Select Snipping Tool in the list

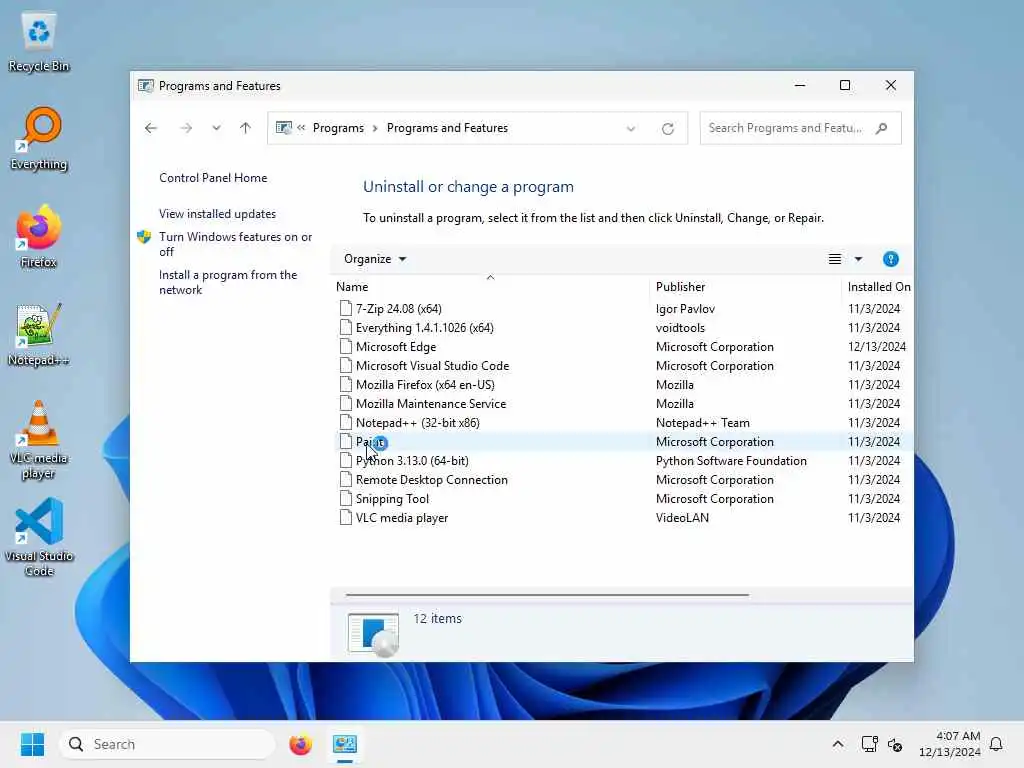(624, 498)
